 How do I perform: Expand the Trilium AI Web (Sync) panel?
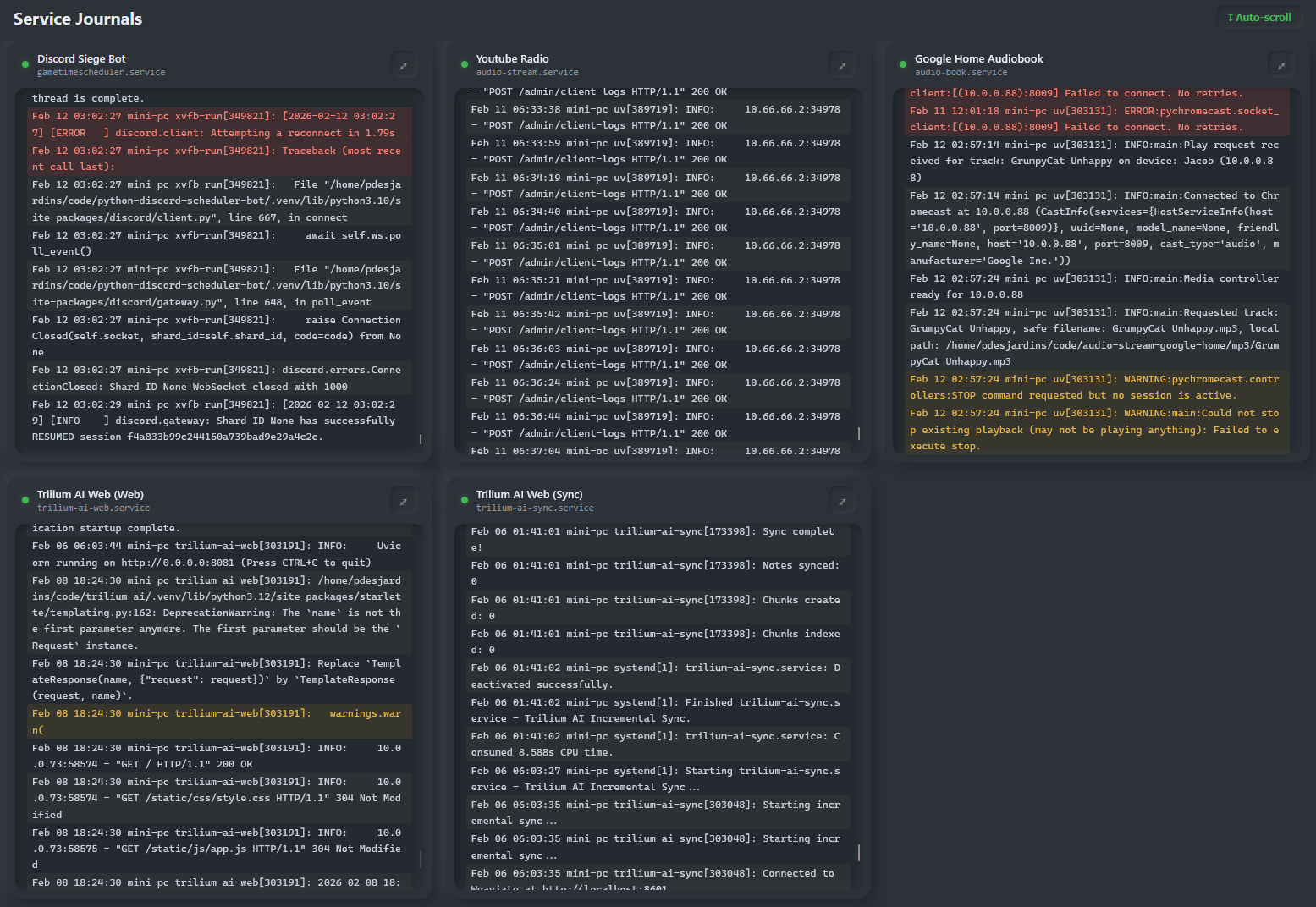pyautogui.click(x=841, y=502)
